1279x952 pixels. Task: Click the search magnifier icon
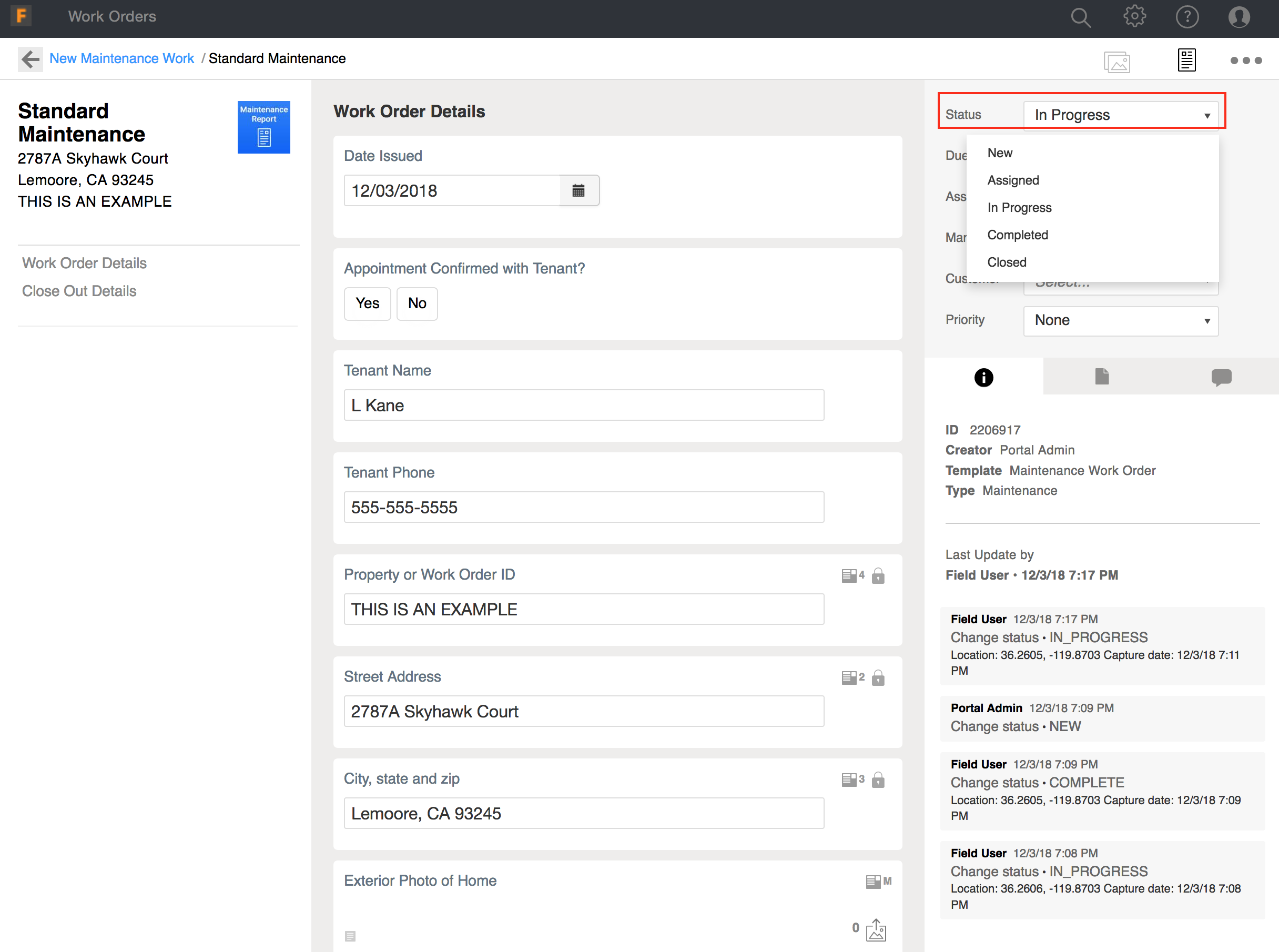point(1080,17)
